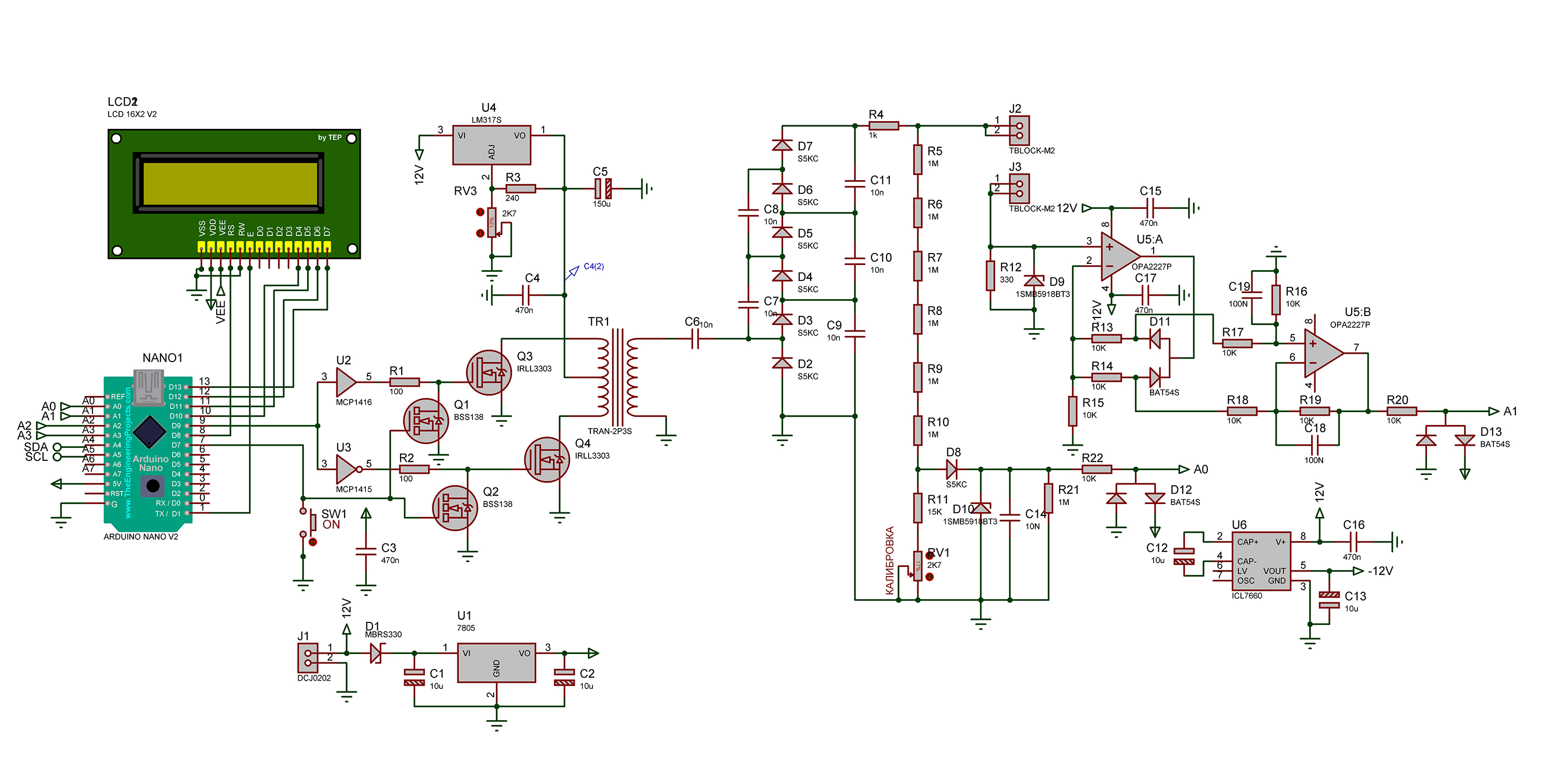Click the C3 470n capacitor
The image size is (1559, 784).
365,551
